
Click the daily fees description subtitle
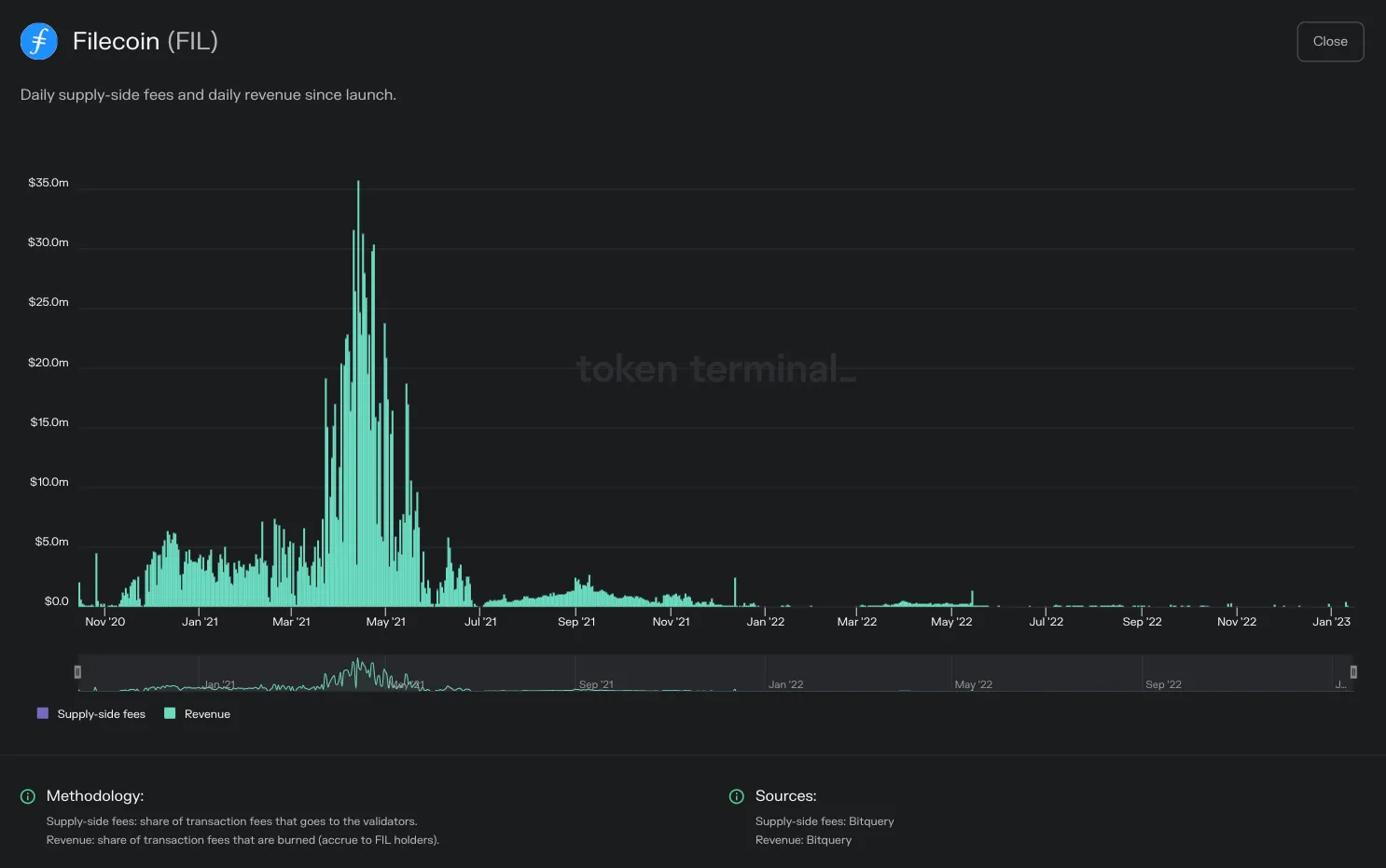click(209, 95)
